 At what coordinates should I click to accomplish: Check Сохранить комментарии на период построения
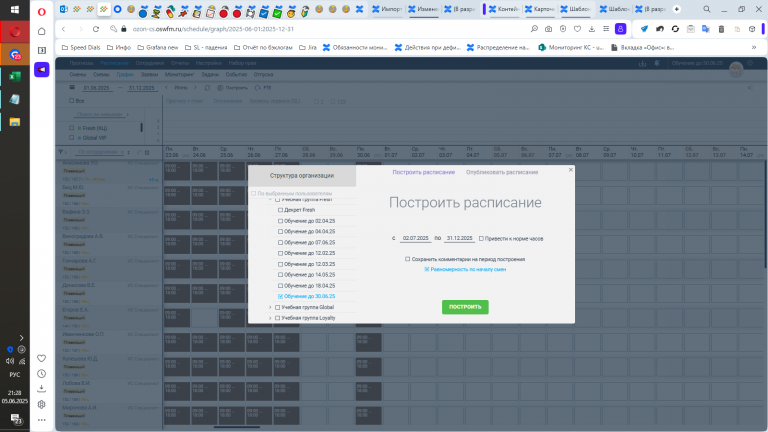408,259
